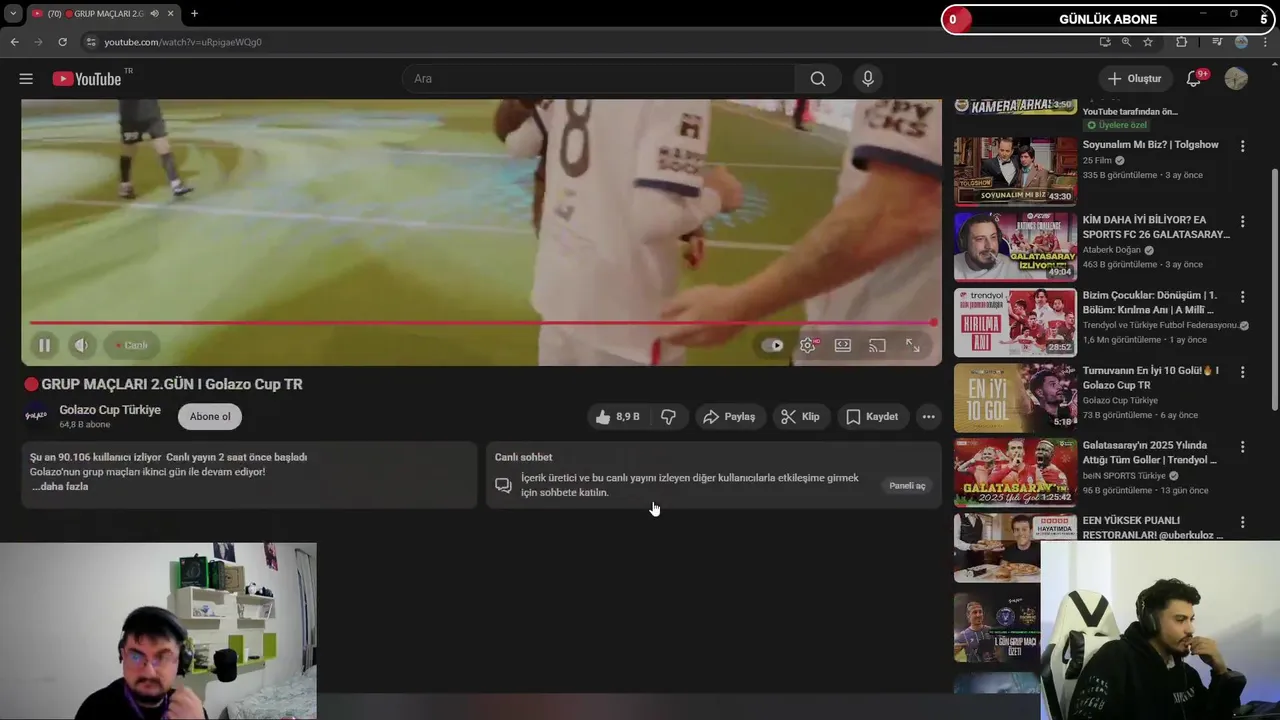Open Golazo Cup Türkiye channel name link
This screenshot has height=720, width=1280.
click(110, 410)
